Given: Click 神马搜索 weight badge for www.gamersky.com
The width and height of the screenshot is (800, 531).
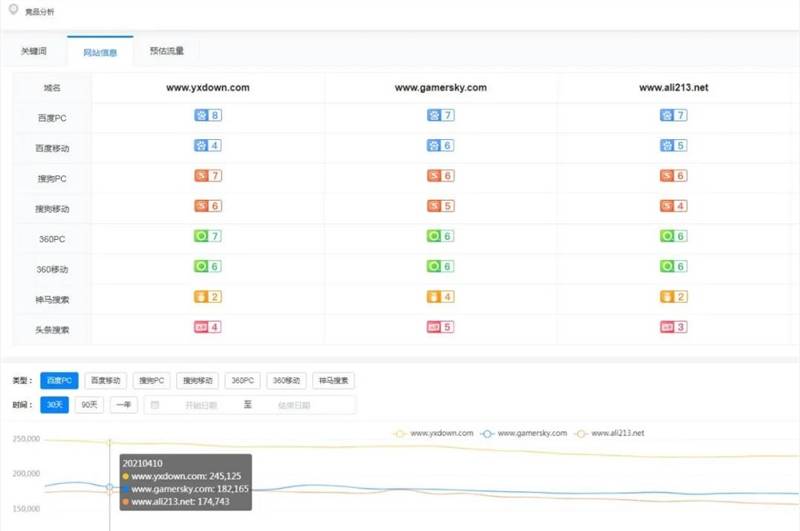Looking at the screenshot, I should tap(441, 296).
